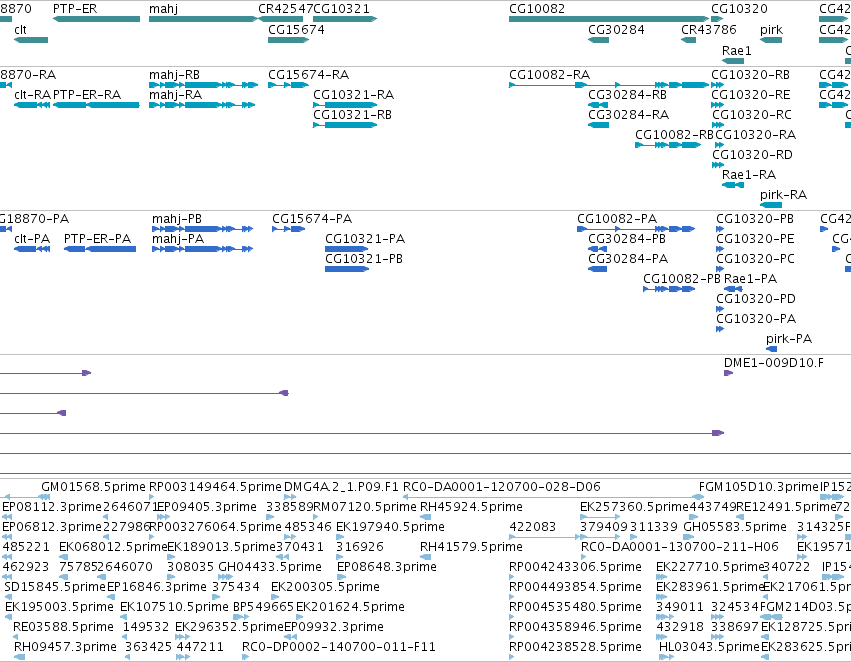This screenshot has height=662, width=851.
Task: Select the CG30284-RB transcript label
Action: (x=627, y=94)
